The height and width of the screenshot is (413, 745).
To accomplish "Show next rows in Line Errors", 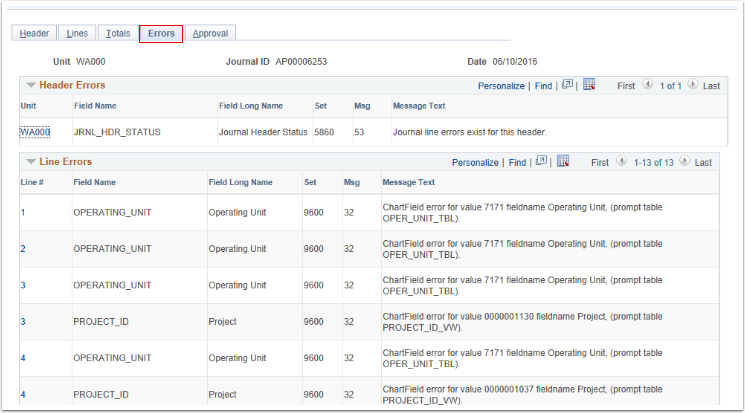I will pos(685,161).
